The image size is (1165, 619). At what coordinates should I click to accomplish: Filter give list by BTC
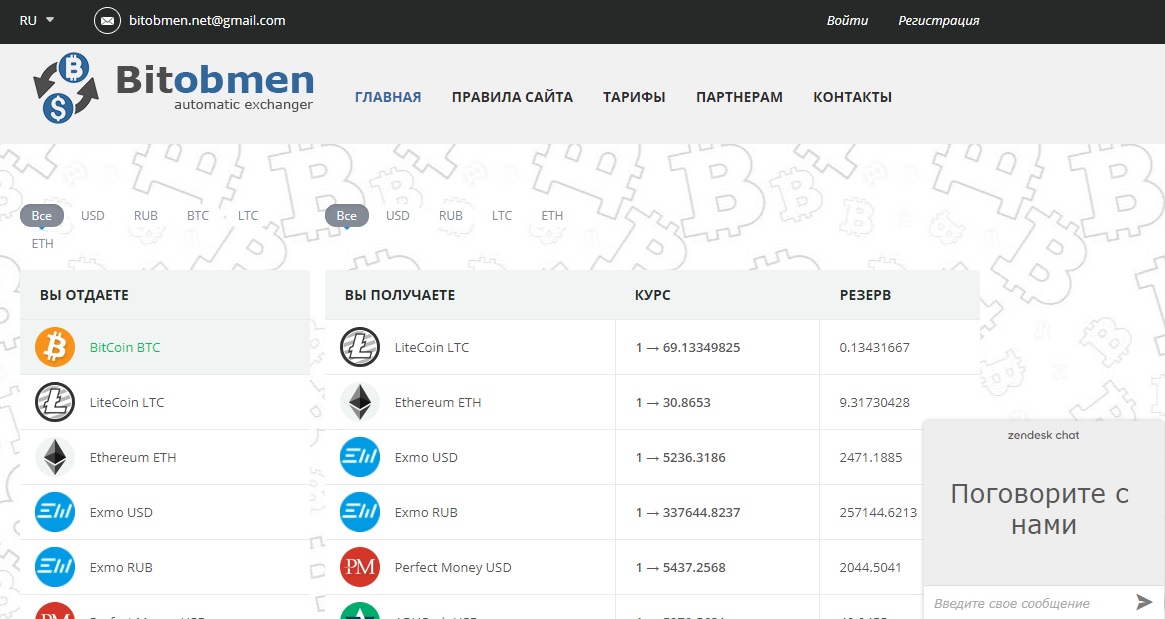tap(198, 215)
